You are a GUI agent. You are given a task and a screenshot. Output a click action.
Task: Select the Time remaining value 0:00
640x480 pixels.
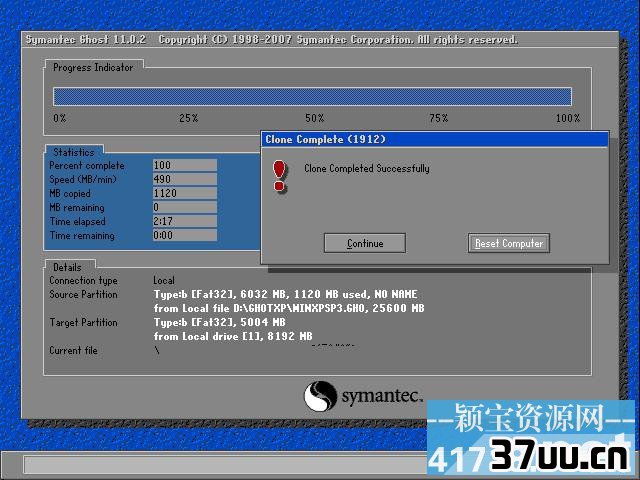184,235
